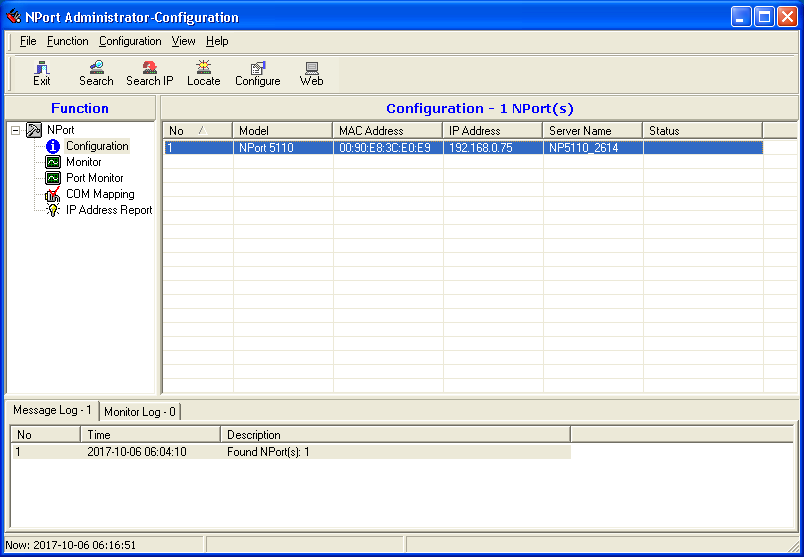804x557 pixels.
Task: Open the File menu
Action: point(28,41)
